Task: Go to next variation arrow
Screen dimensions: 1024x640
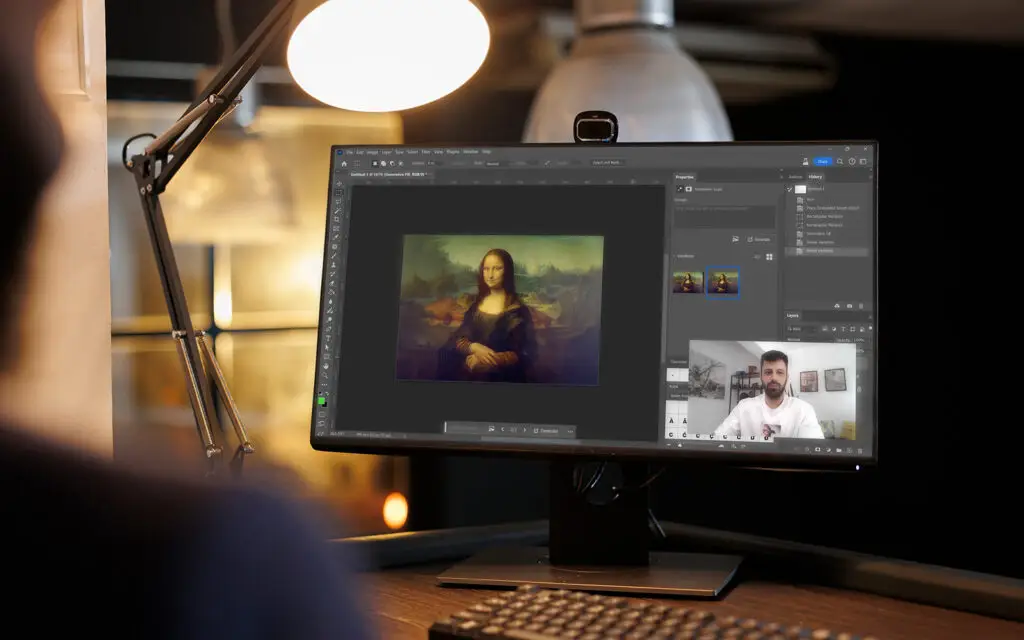Action: click(x=524, y=430)
